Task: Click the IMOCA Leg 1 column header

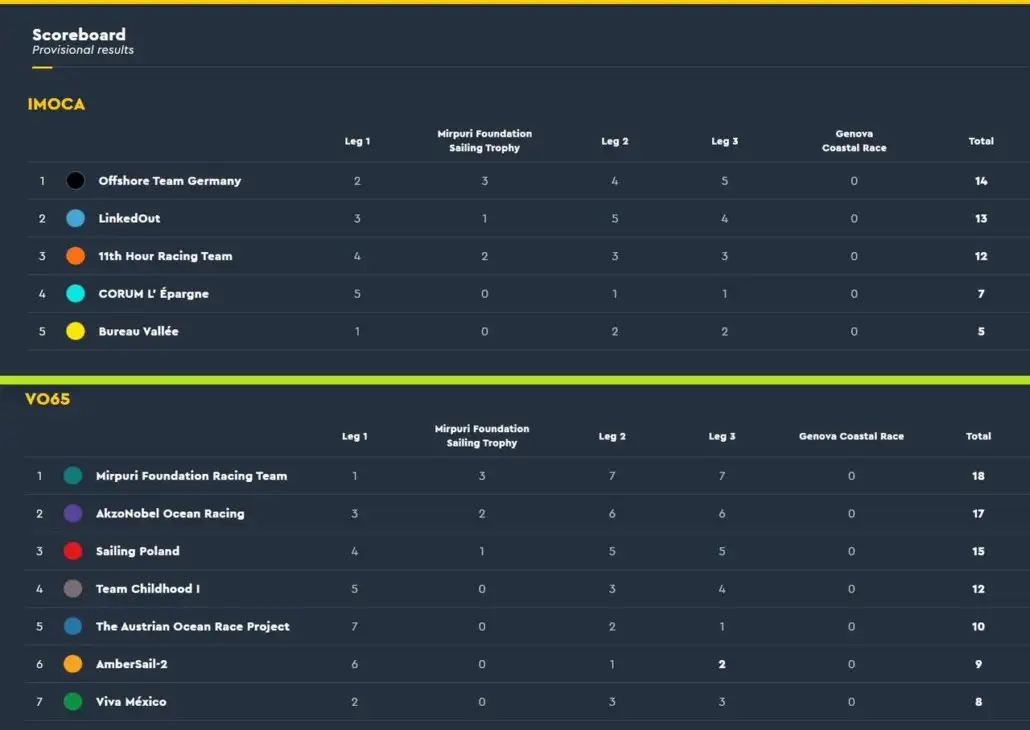Action: point(357,141)
